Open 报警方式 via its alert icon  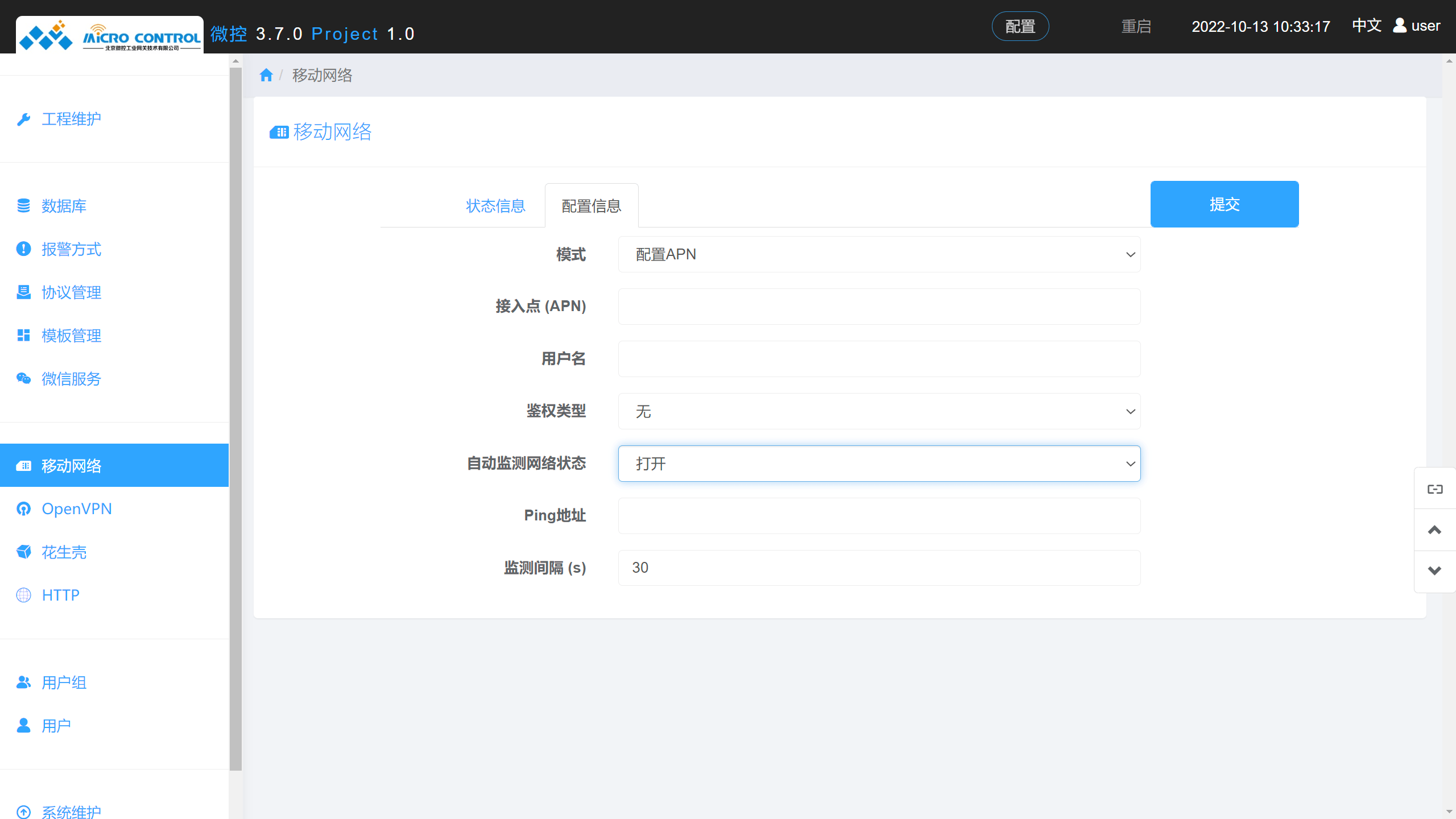click(23, 249)
